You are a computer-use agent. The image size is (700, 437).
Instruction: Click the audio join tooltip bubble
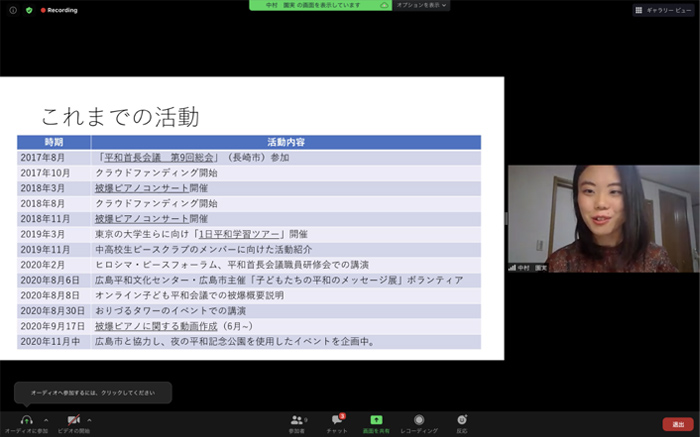click(x=93, y=393)
